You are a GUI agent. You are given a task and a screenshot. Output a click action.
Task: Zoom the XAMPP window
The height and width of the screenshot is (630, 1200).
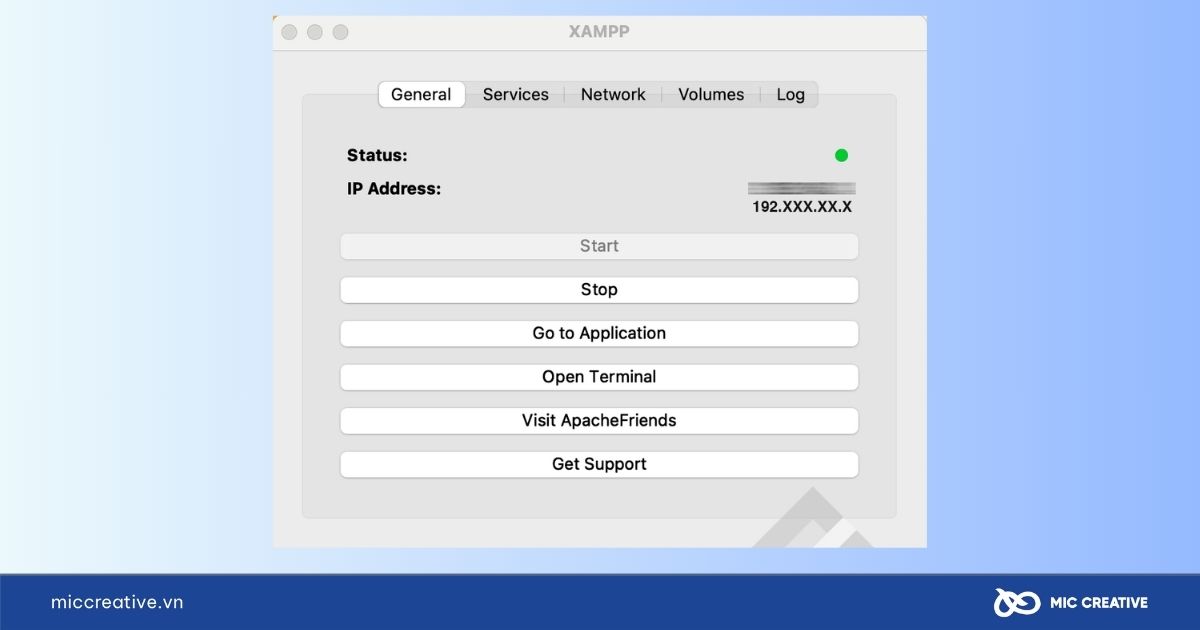(340, 32)
